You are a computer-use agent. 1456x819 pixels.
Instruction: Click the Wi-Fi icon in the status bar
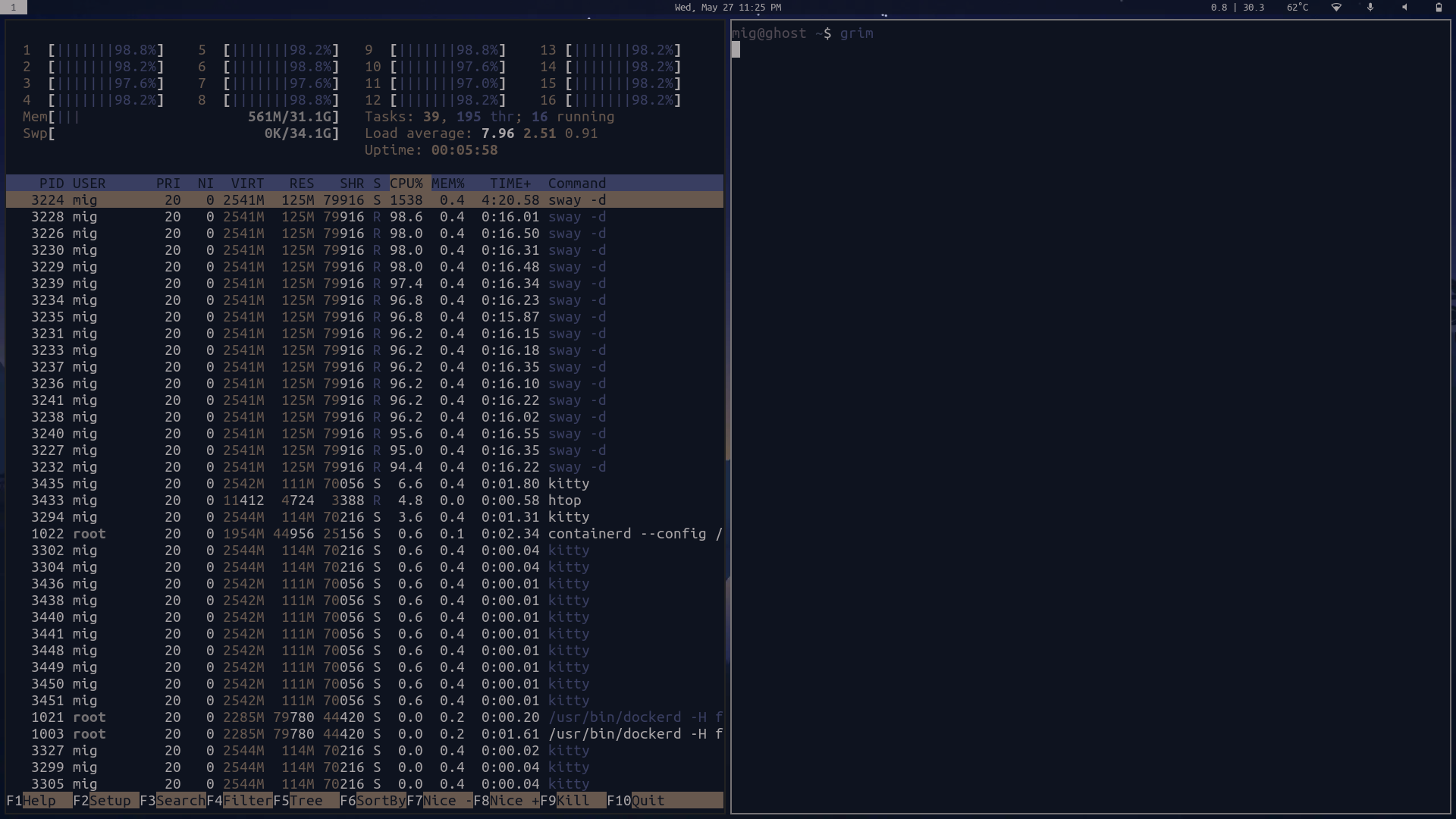tap(1336, 8)
